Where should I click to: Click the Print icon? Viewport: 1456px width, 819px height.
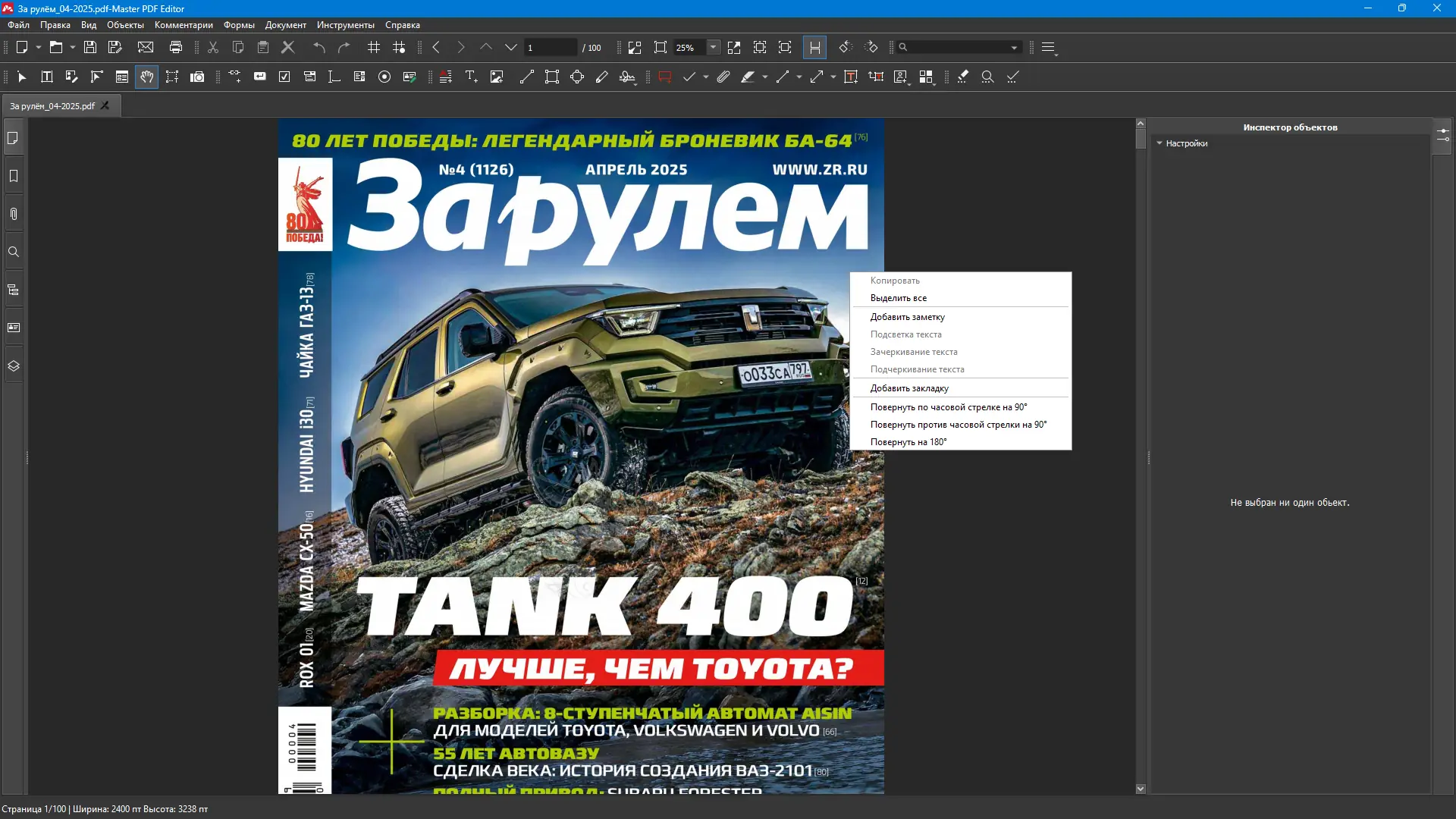click(176, 48)
